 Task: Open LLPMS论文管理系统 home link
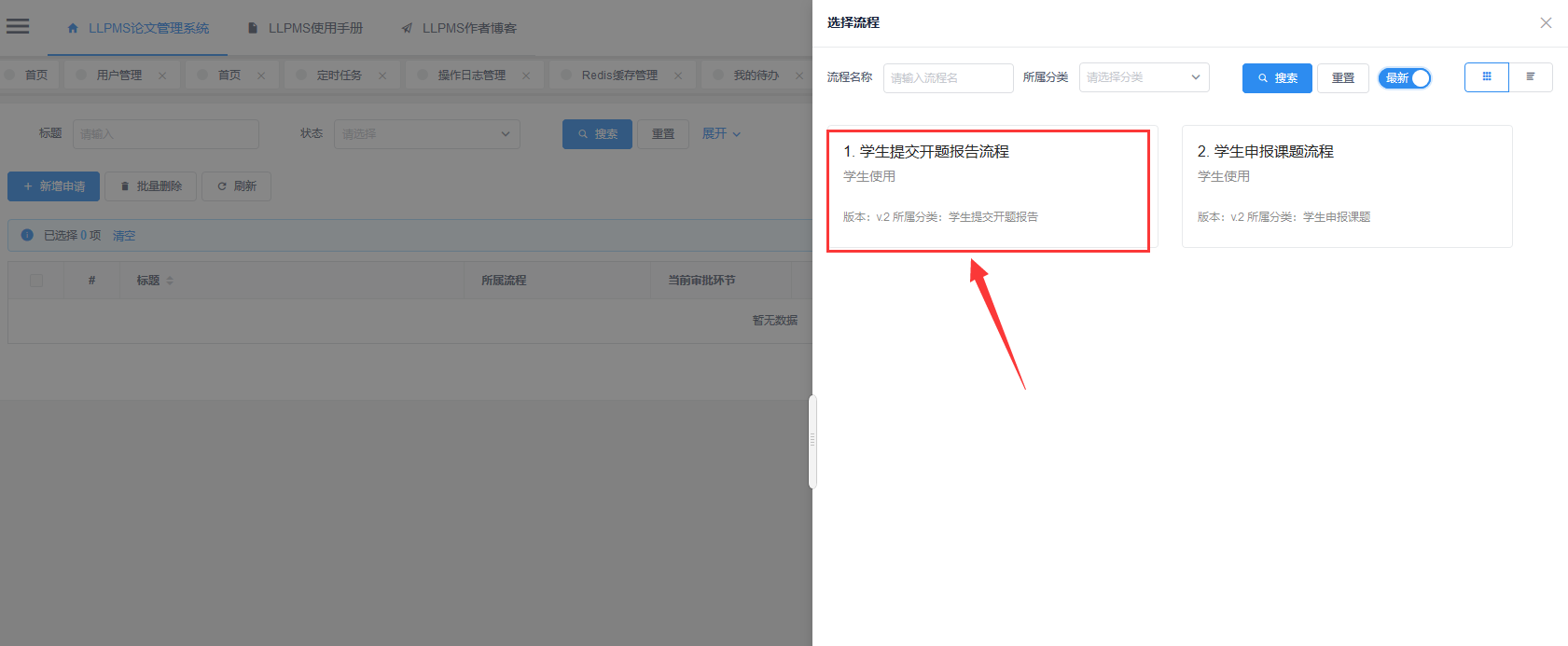(x=138, y=28)
